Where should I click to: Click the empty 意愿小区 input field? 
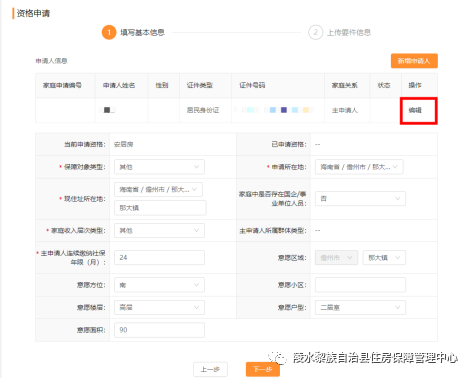click(x=360, y=285)
